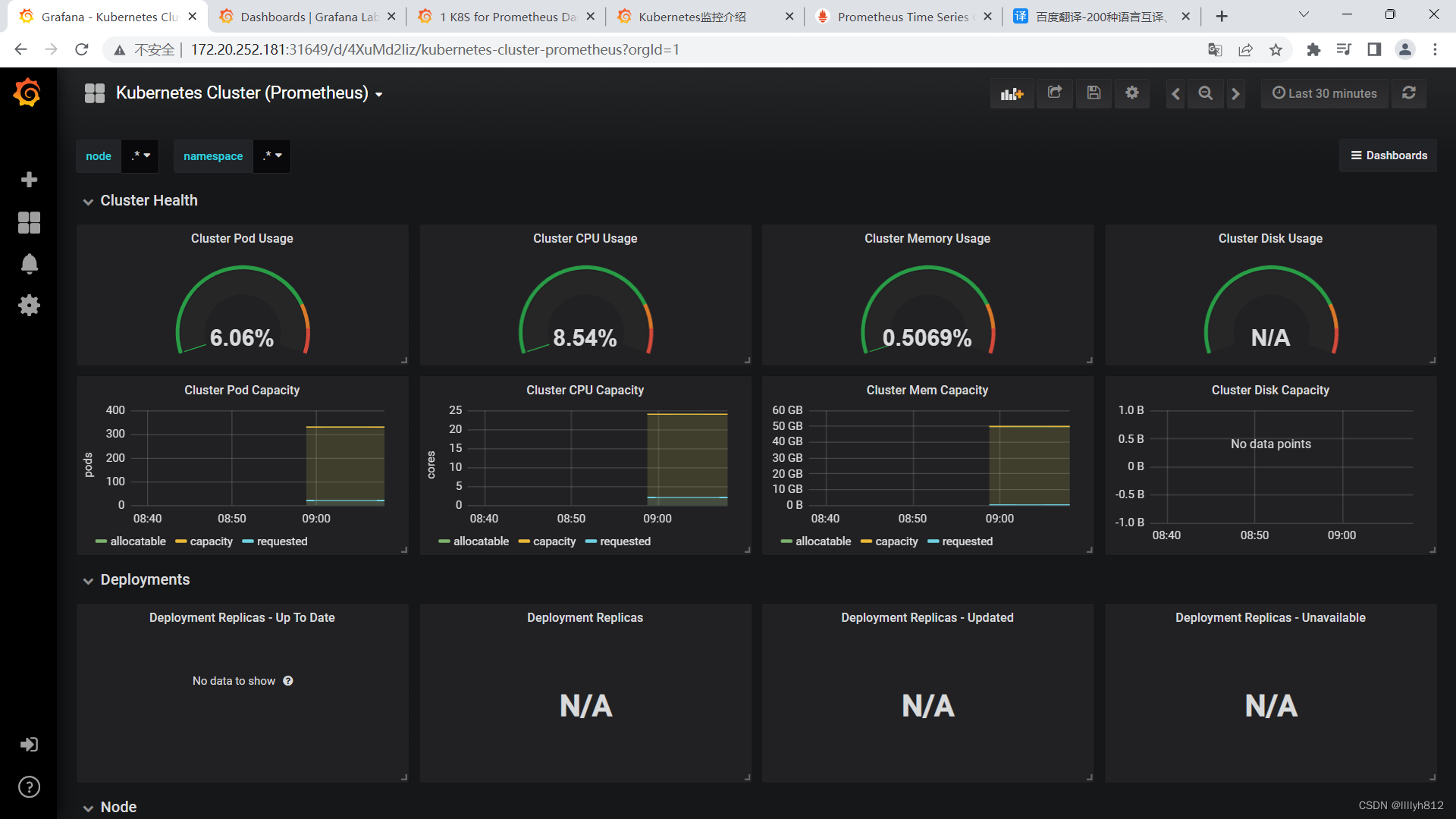This screenshot has height=819, width=1456.
Task: Collapse the Node row
Action: [x=111, y=808]
